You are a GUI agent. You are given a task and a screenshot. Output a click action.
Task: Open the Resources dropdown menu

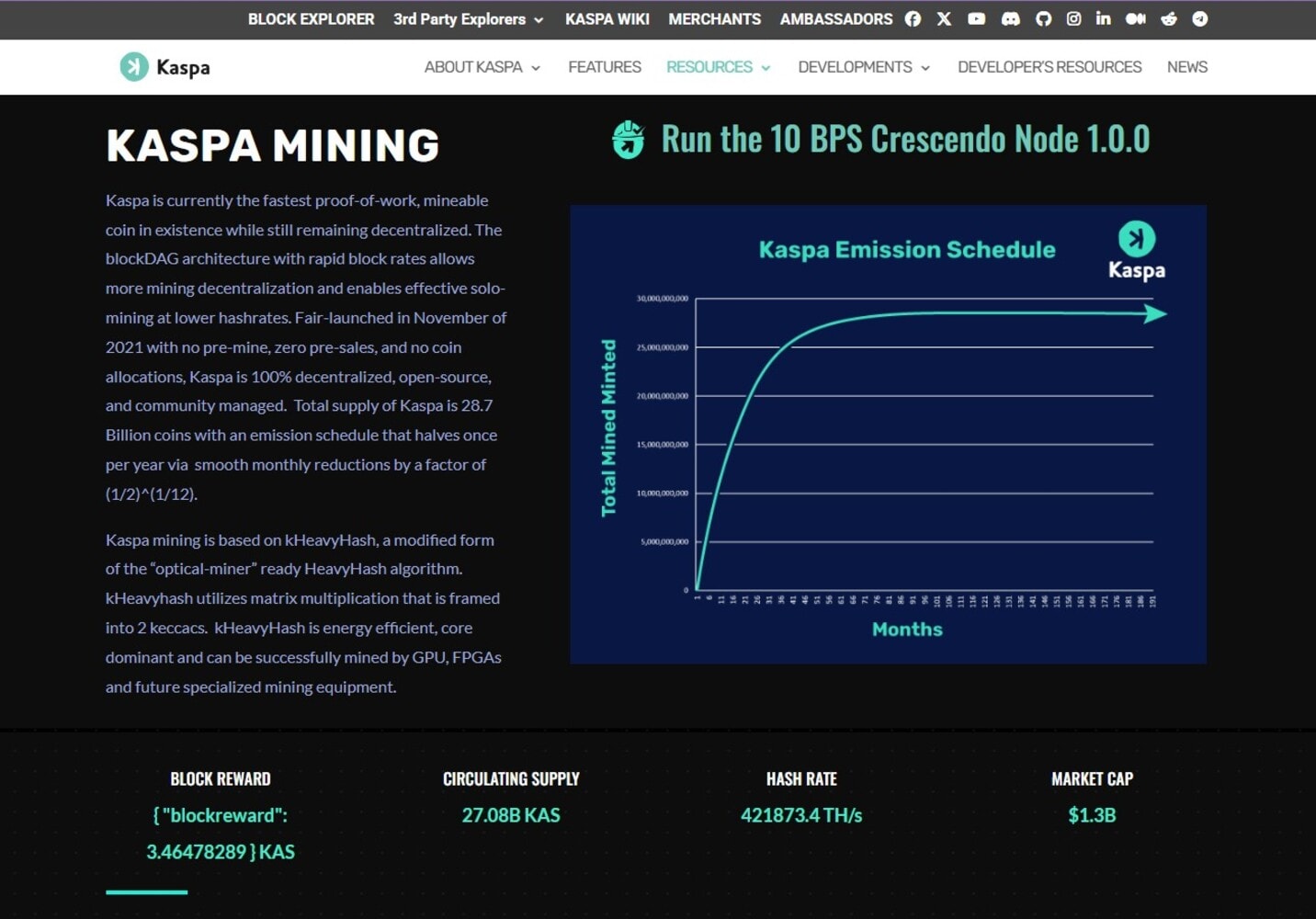coord(718,67)
